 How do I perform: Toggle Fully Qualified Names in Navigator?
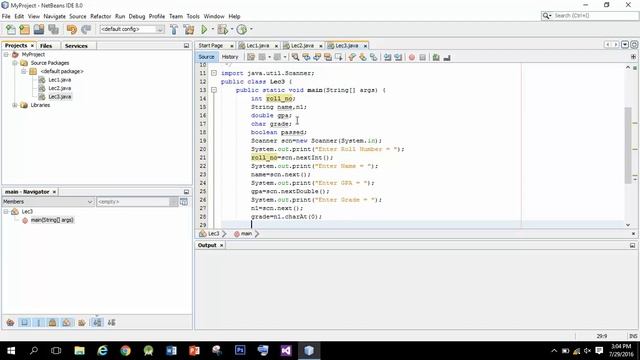[x=82, y=322]
